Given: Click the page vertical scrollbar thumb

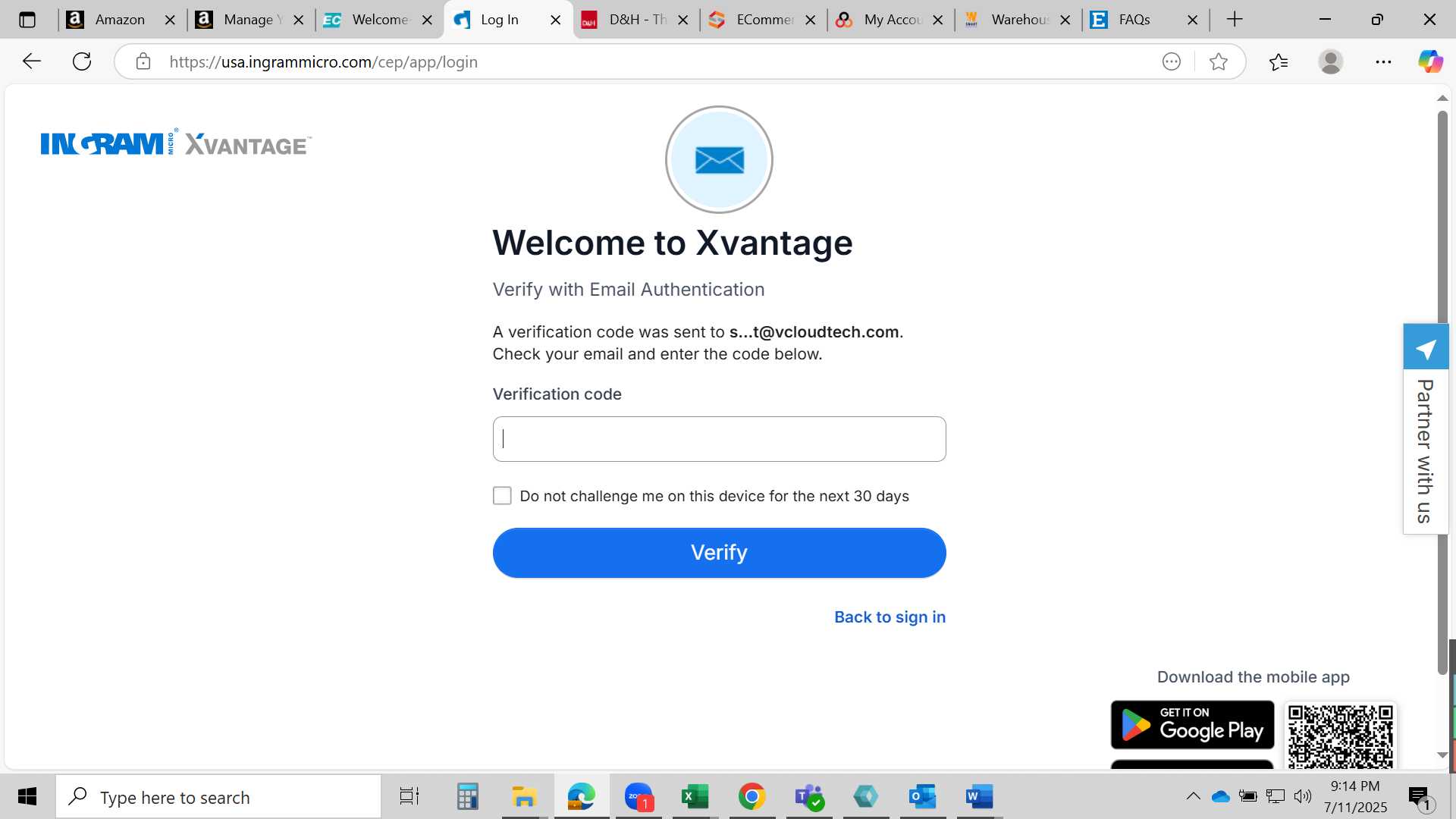Looking at the screenshot, I should (1442, 393).
